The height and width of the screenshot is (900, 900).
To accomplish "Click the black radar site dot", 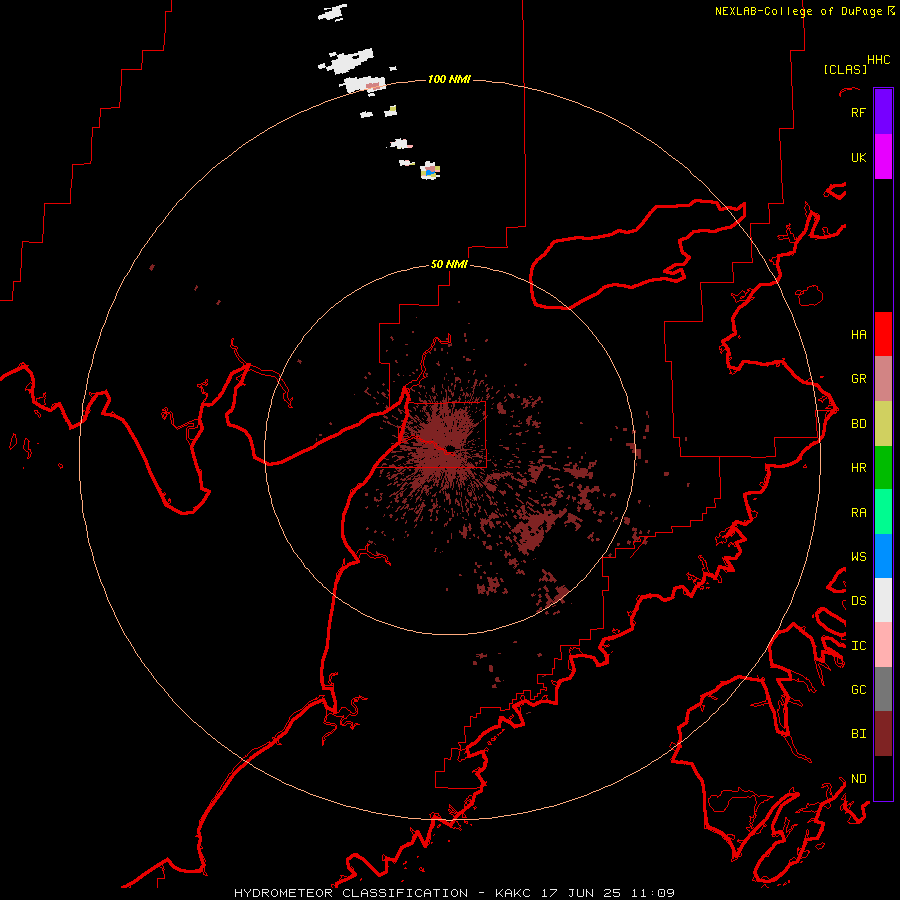I will 451,448.
